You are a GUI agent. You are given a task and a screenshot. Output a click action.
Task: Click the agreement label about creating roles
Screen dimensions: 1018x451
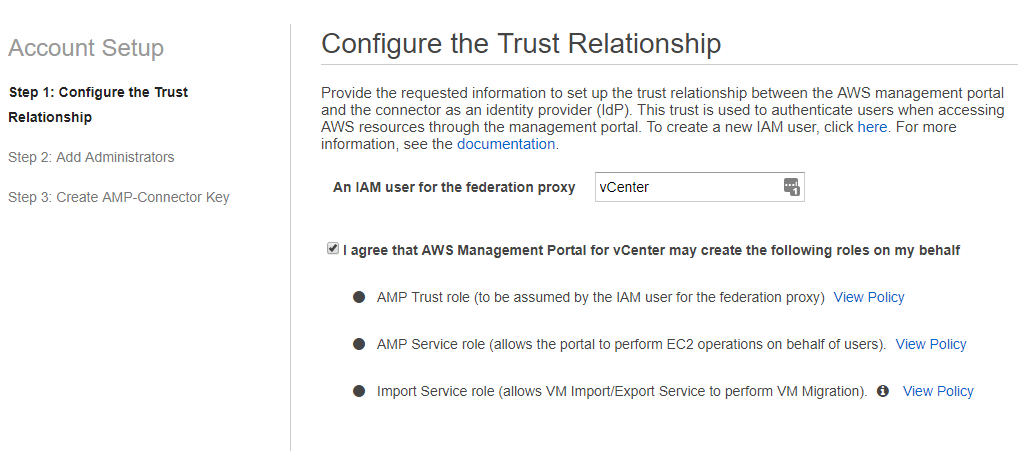[651, 250]
